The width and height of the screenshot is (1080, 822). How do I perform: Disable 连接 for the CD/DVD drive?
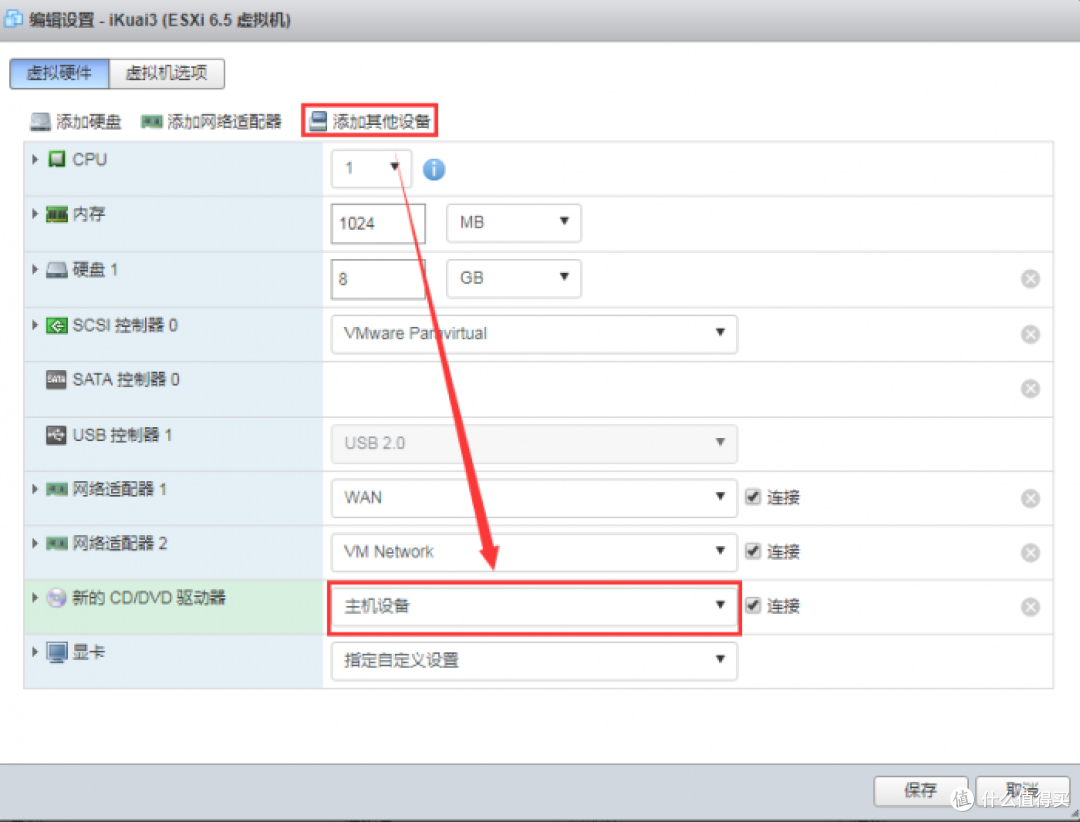[x=753, y=606]
